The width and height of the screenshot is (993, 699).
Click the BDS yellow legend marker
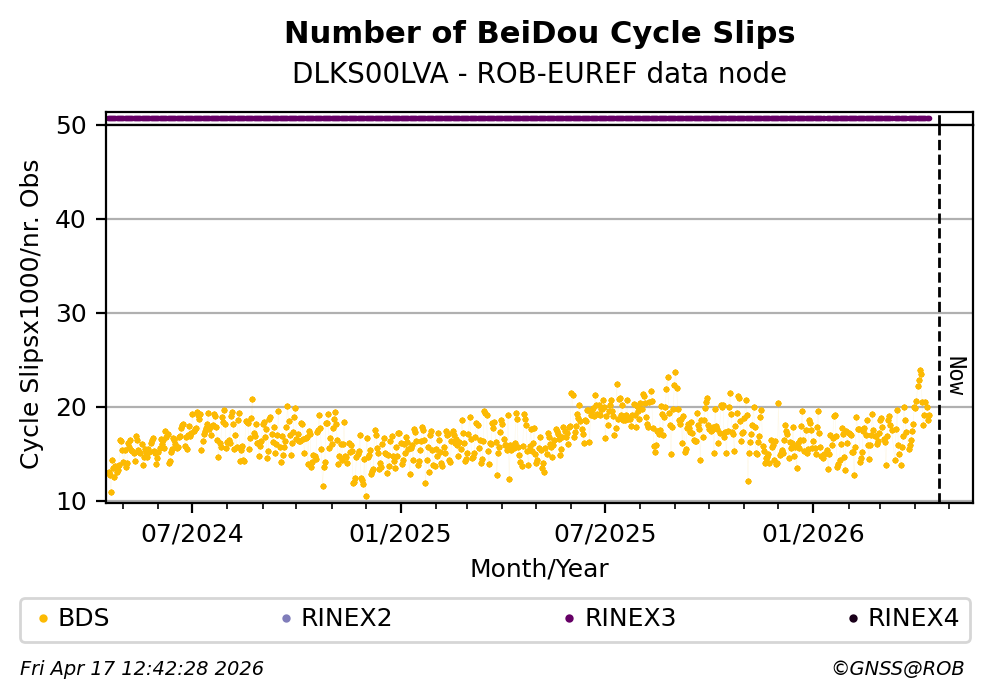click(x=43, y=619)
